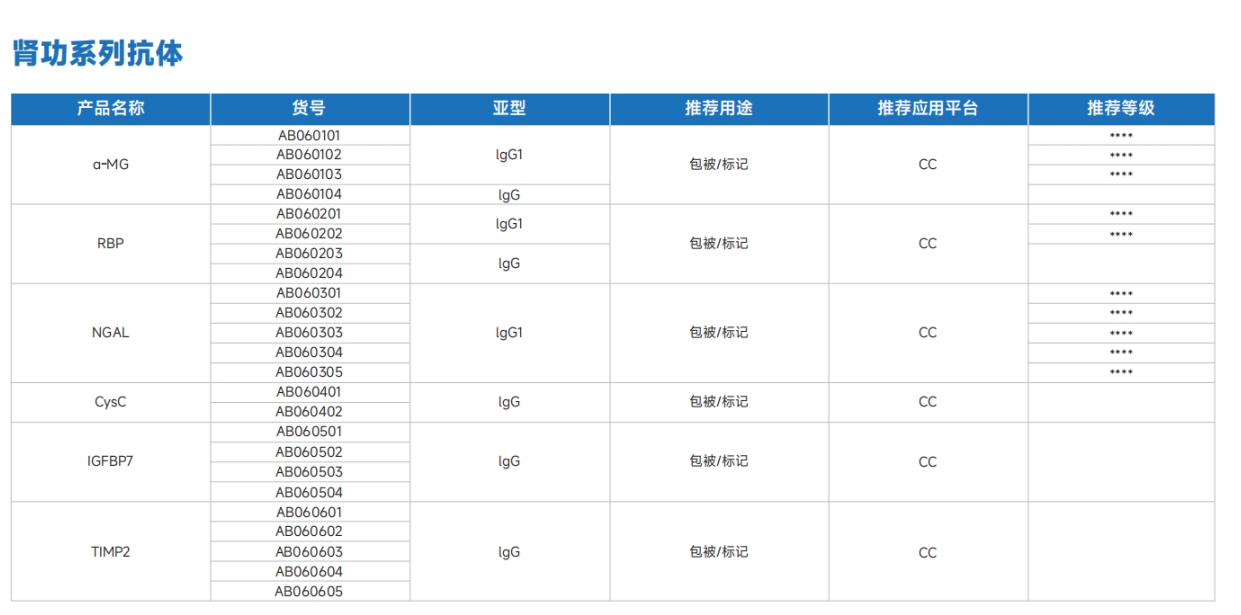
Task: Select catalog number AB060402
Action: [309, 412]
